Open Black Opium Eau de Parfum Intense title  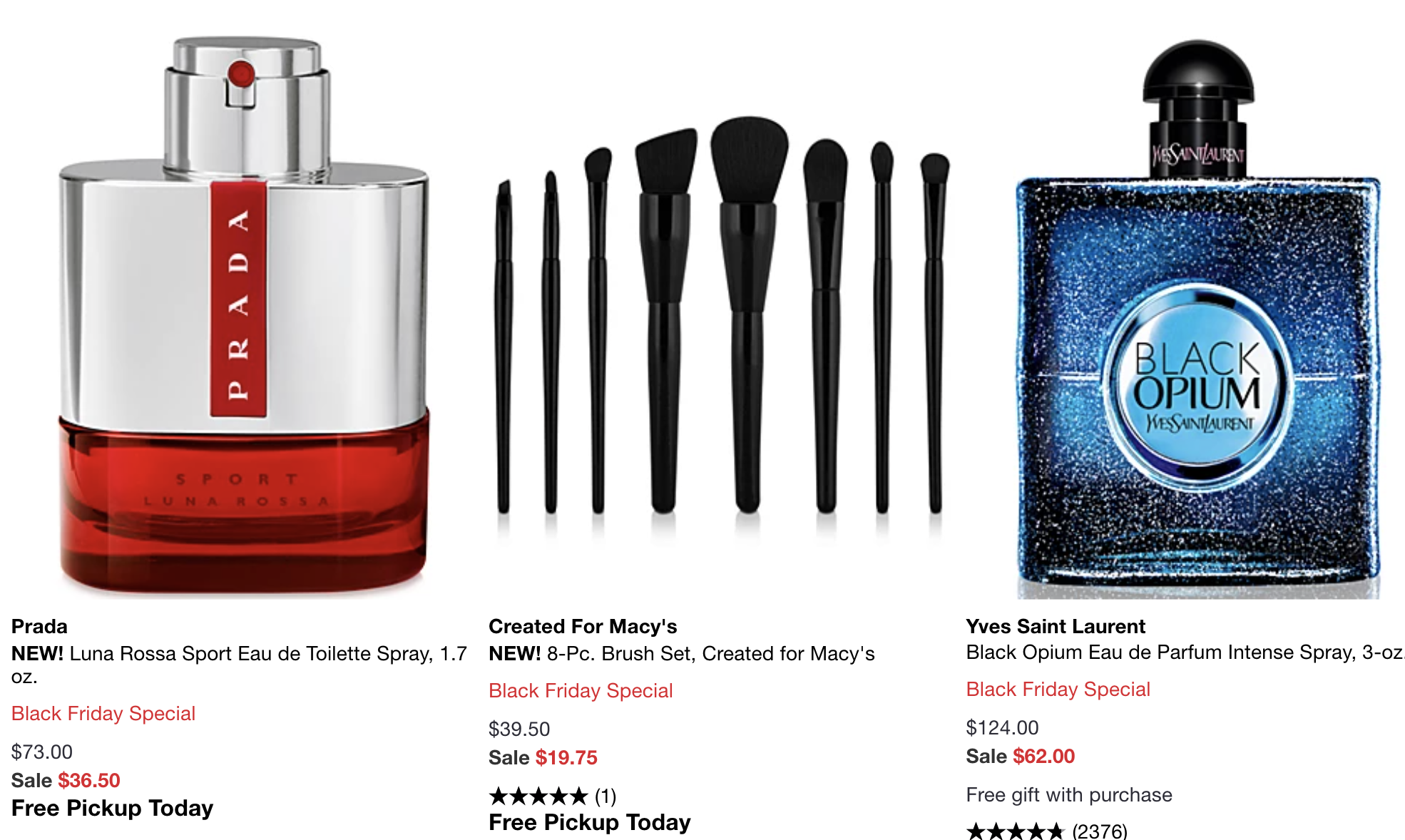[1185, 652]
